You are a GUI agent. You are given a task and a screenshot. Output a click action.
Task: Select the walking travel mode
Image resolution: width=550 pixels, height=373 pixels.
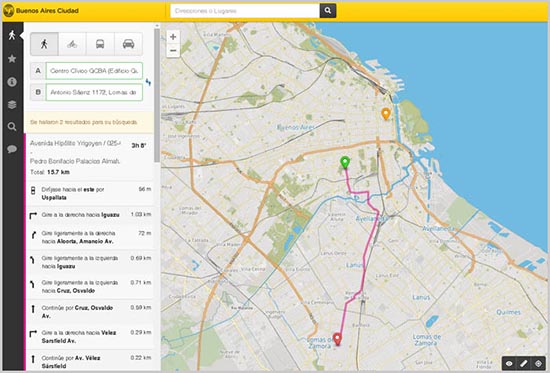pos(44,44)
